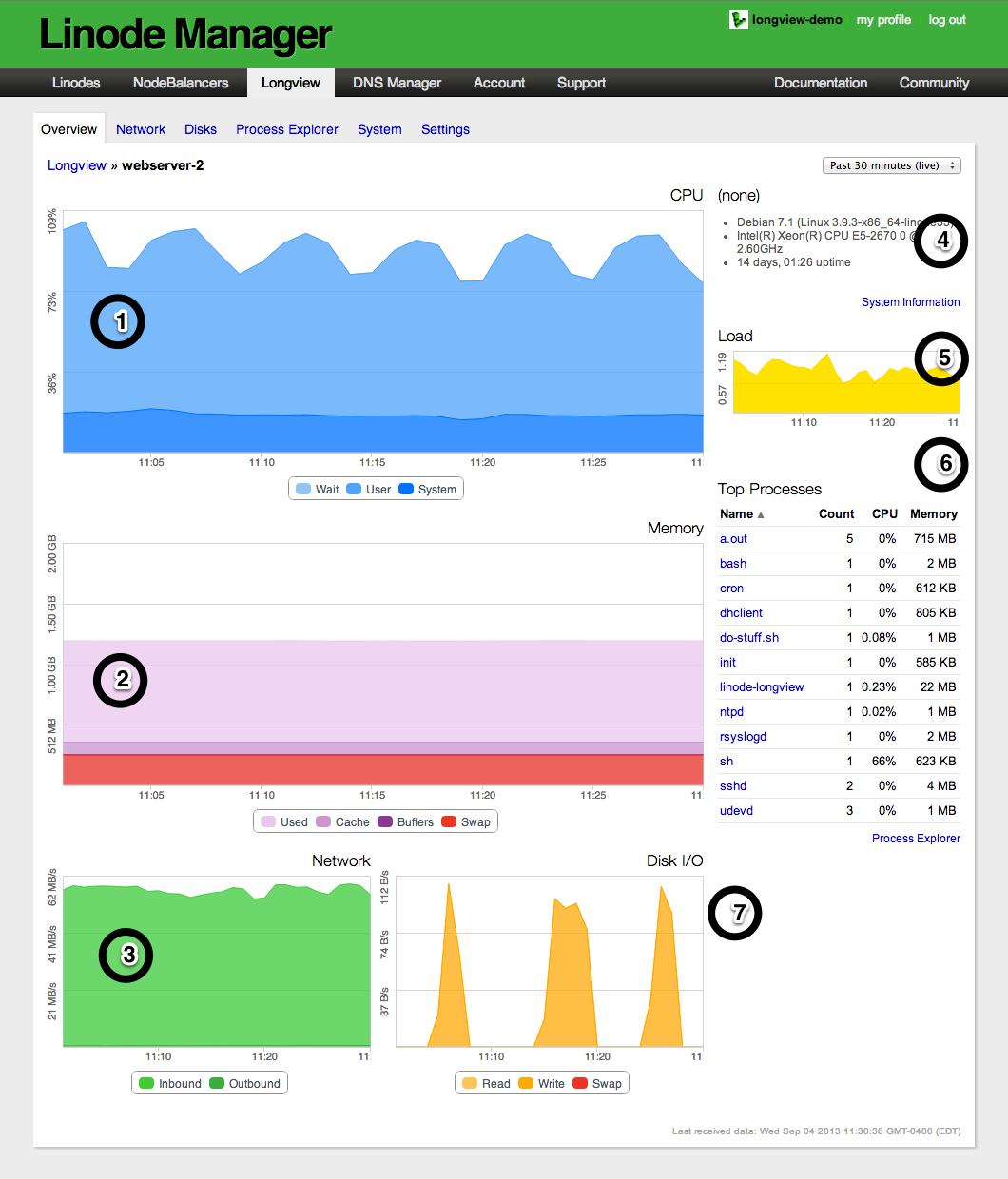Go back via the Longview breadcrumb link
This screenshot has width=1008, height=1179.
(77, 165)
